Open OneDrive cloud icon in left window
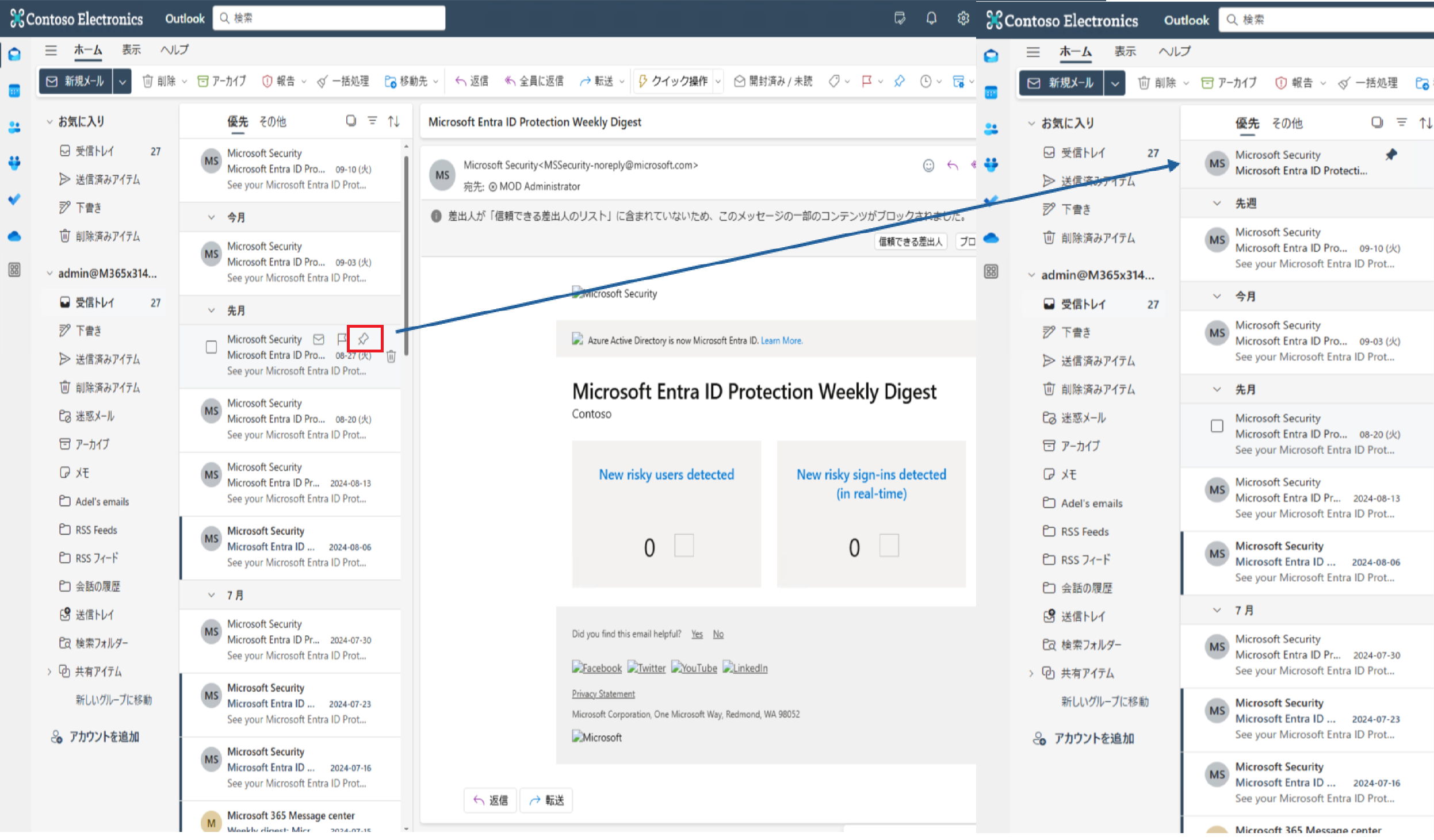Image resolution: width=1434 pixels, height=840 pixels. coord(14,236)
